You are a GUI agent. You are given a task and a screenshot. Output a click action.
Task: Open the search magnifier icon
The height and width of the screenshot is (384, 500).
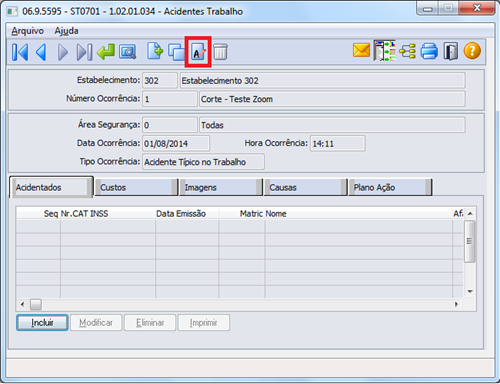pyautogui.click(x=128, y=52)
